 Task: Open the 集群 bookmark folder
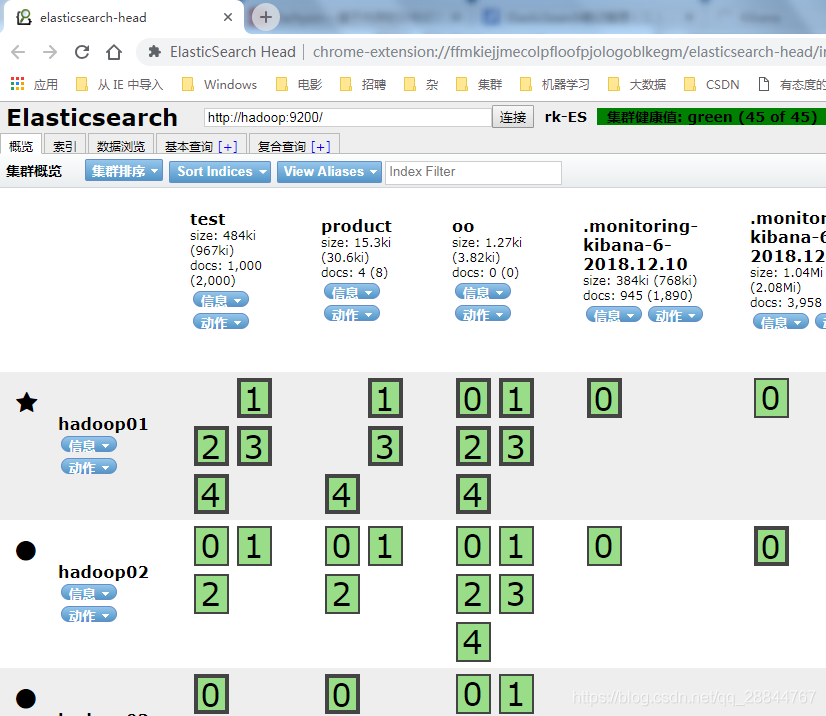coord(479,84)
